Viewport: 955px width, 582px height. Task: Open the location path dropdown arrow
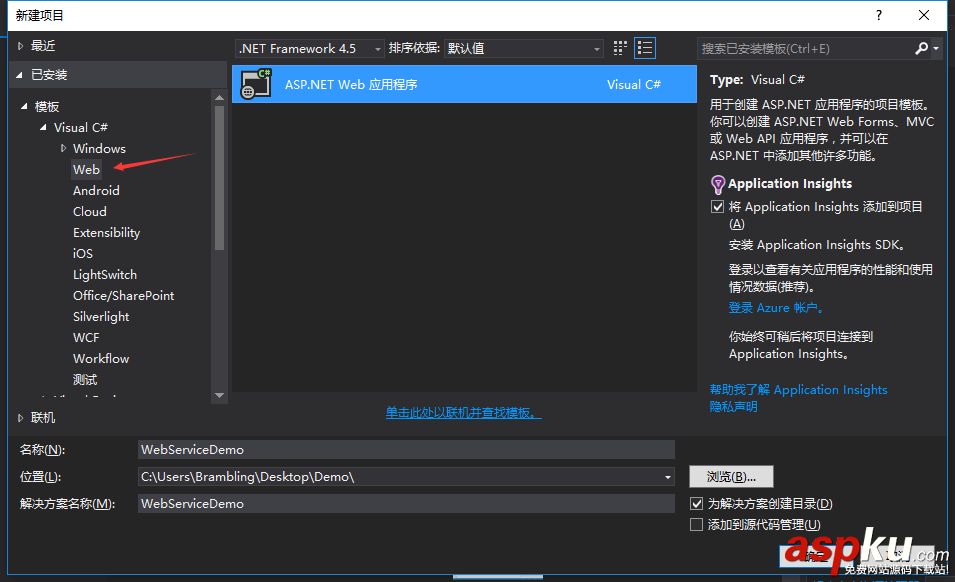[x=668, y=477]
